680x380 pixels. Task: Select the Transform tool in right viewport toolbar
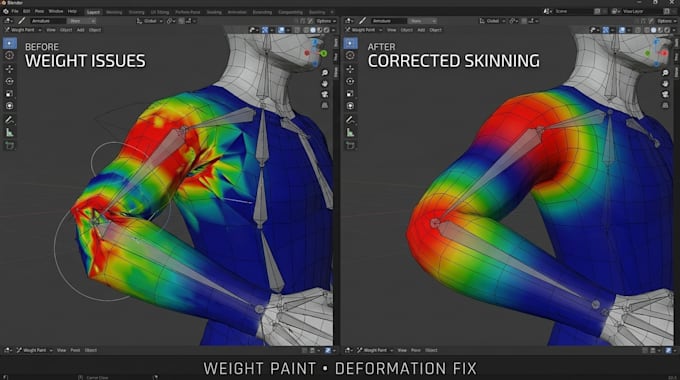click(x=350, y=106)
